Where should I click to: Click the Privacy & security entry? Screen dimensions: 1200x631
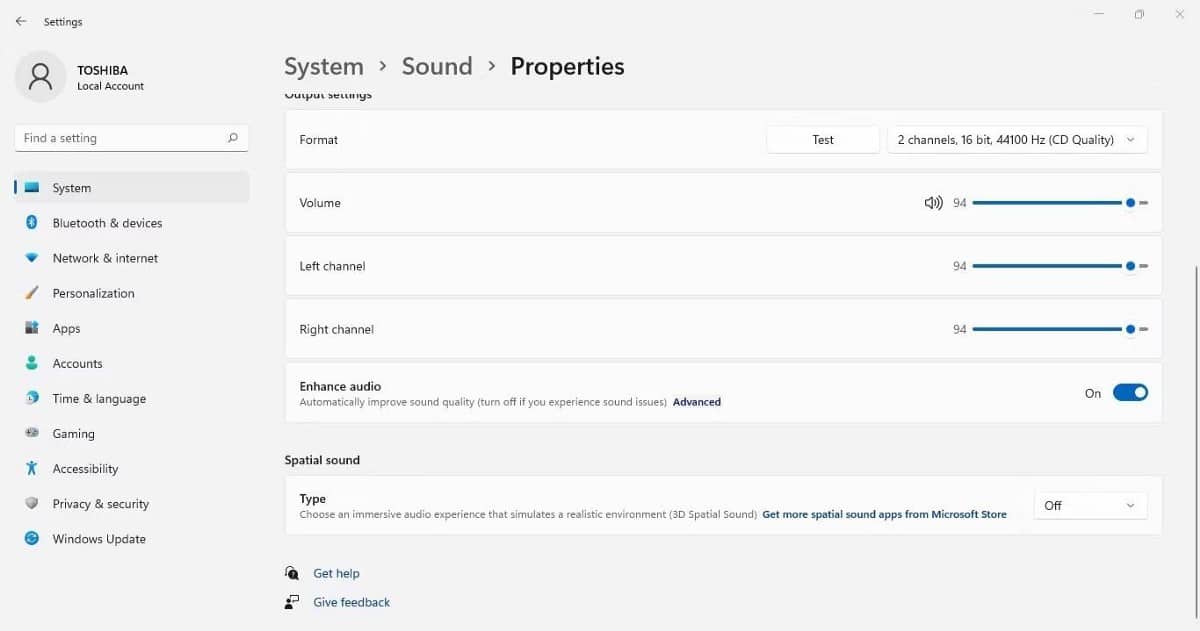pos(100,503)
